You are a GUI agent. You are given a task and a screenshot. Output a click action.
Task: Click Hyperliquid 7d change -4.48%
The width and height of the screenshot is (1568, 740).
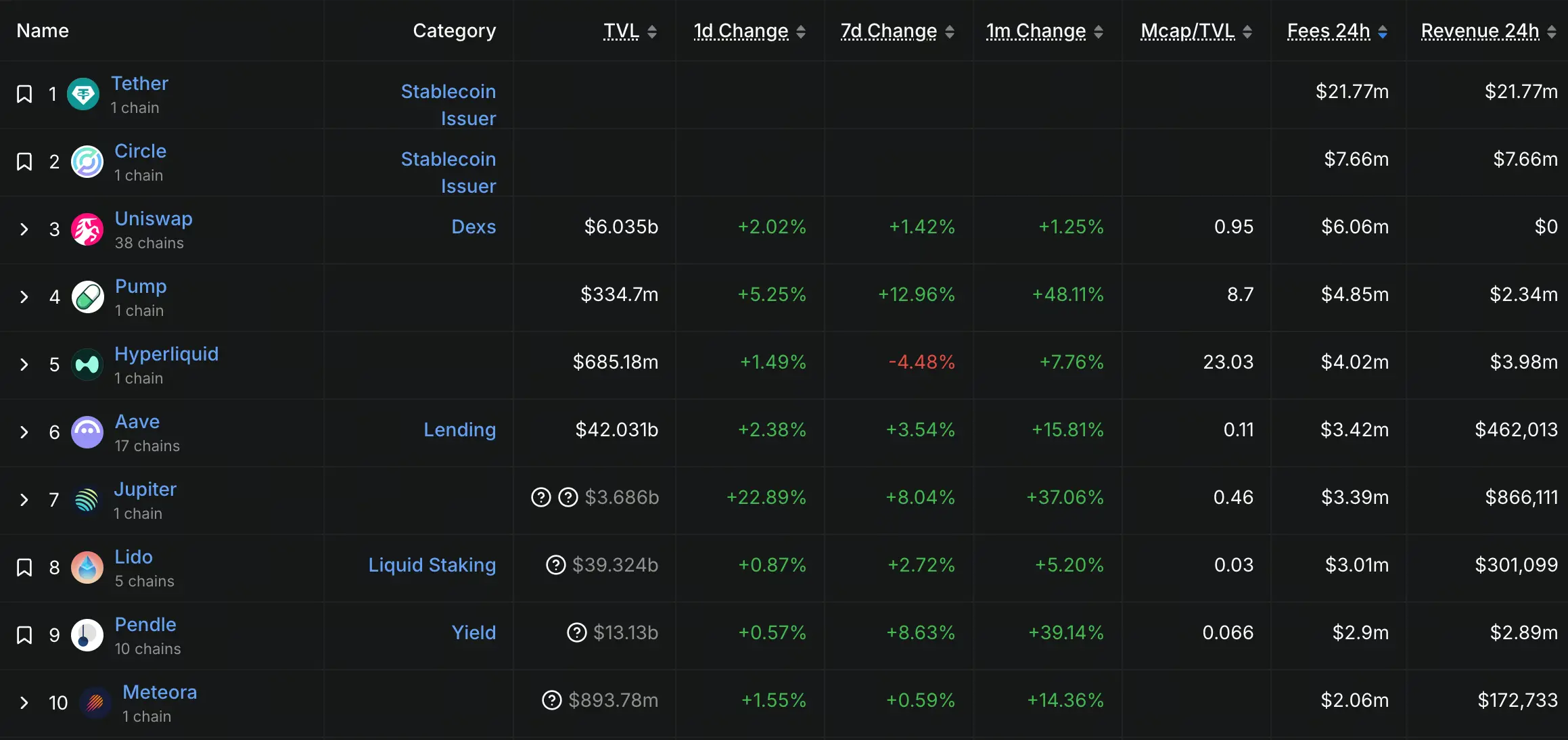921,362
